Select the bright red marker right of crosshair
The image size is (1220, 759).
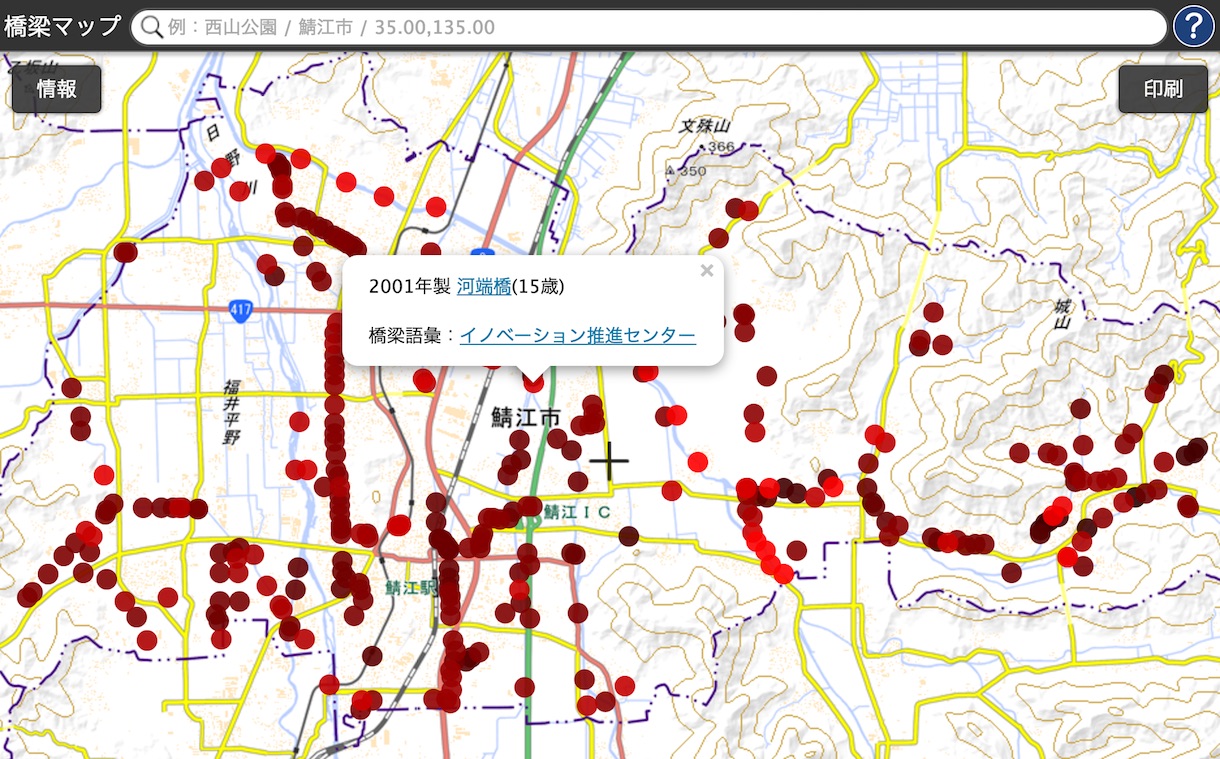698,461
